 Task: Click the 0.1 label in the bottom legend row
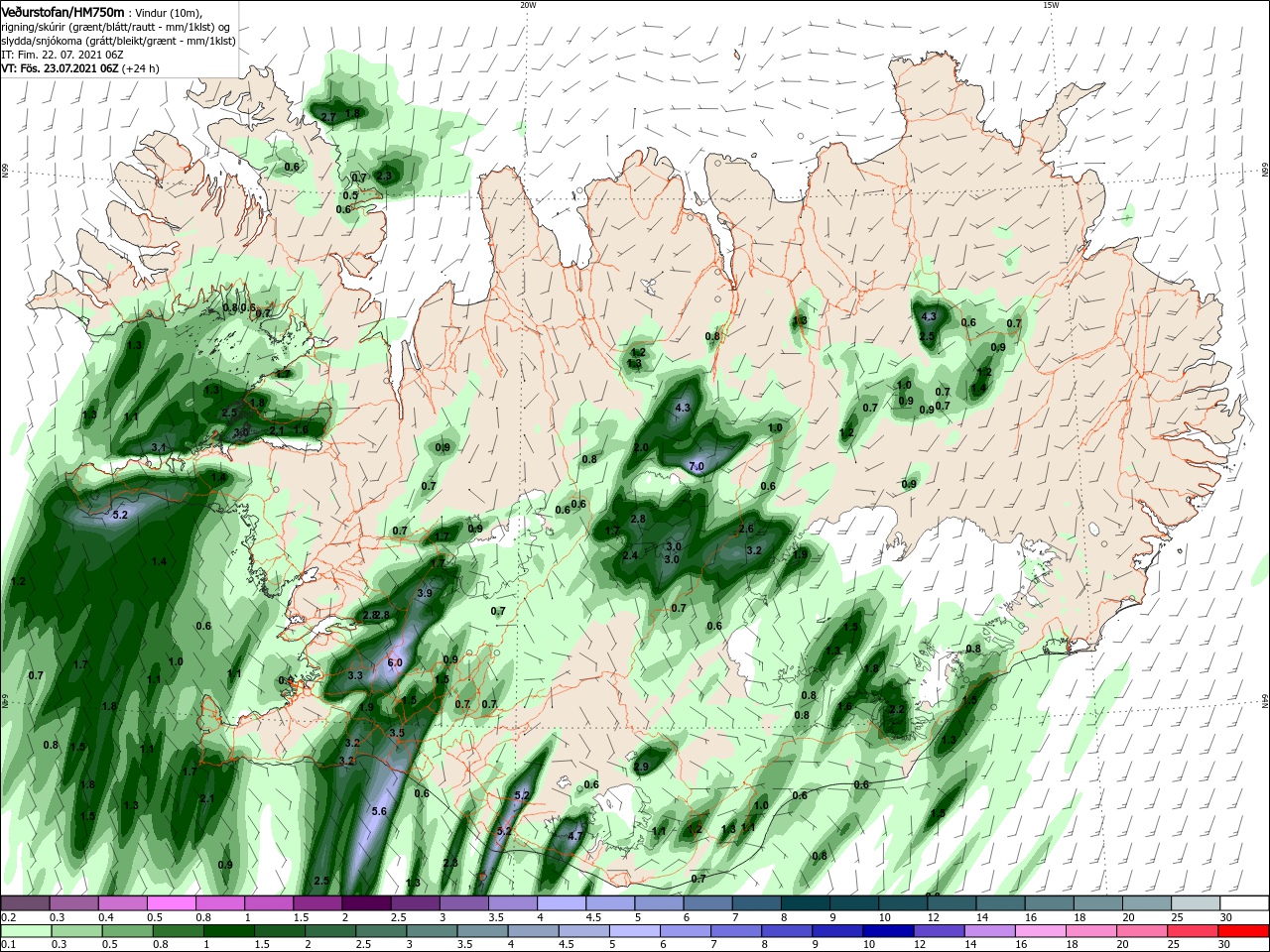click(8, 945)
